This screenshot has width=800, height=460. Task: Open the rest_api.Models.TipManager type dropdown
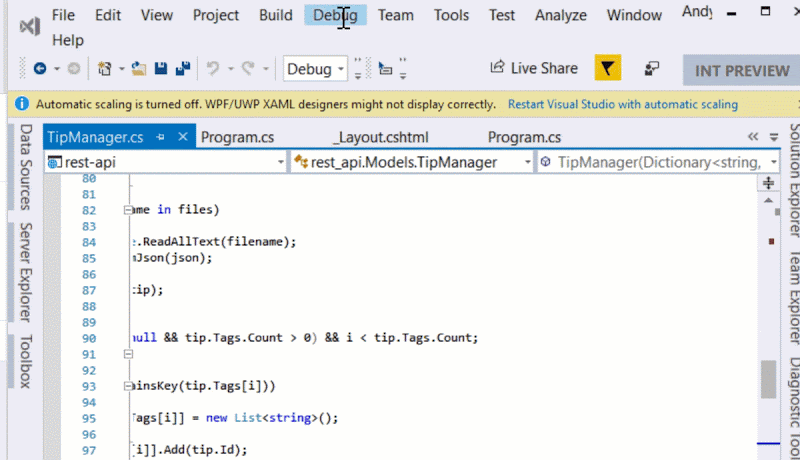pos(412,162)
